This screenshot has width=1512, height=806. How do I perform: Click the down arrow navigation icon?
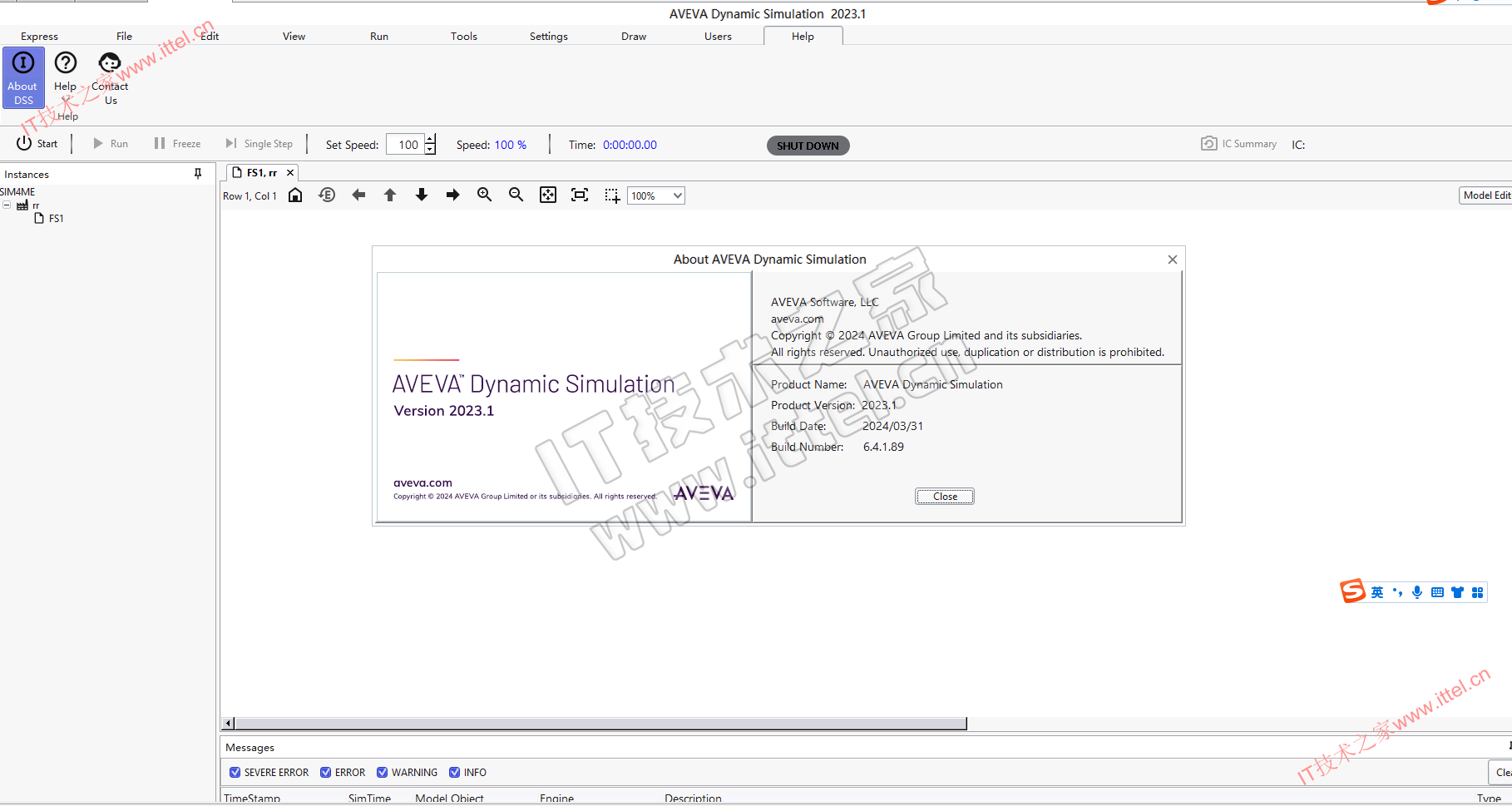click(422, 195)
